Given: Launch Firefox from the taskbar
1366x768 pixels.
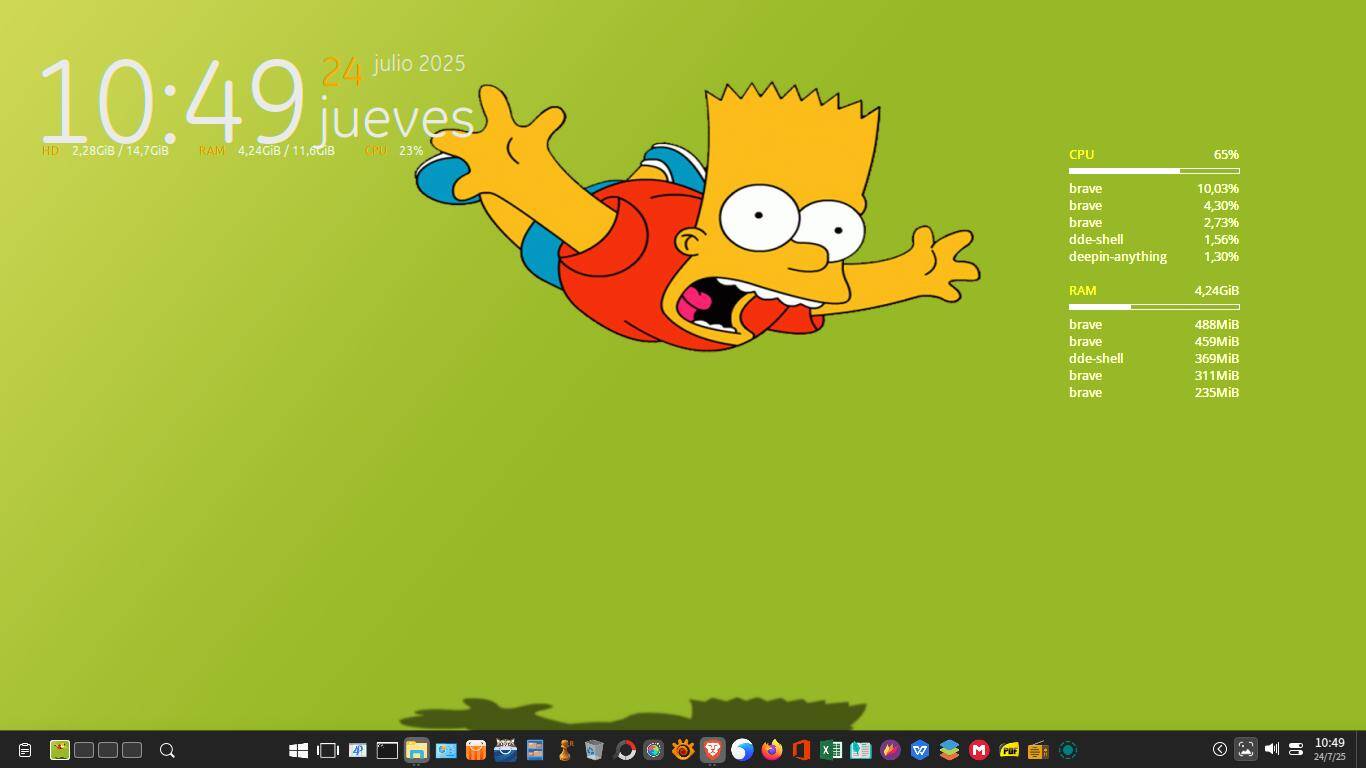Looking at the screenshot, I should pyautogui.click(x=772, y=750).
